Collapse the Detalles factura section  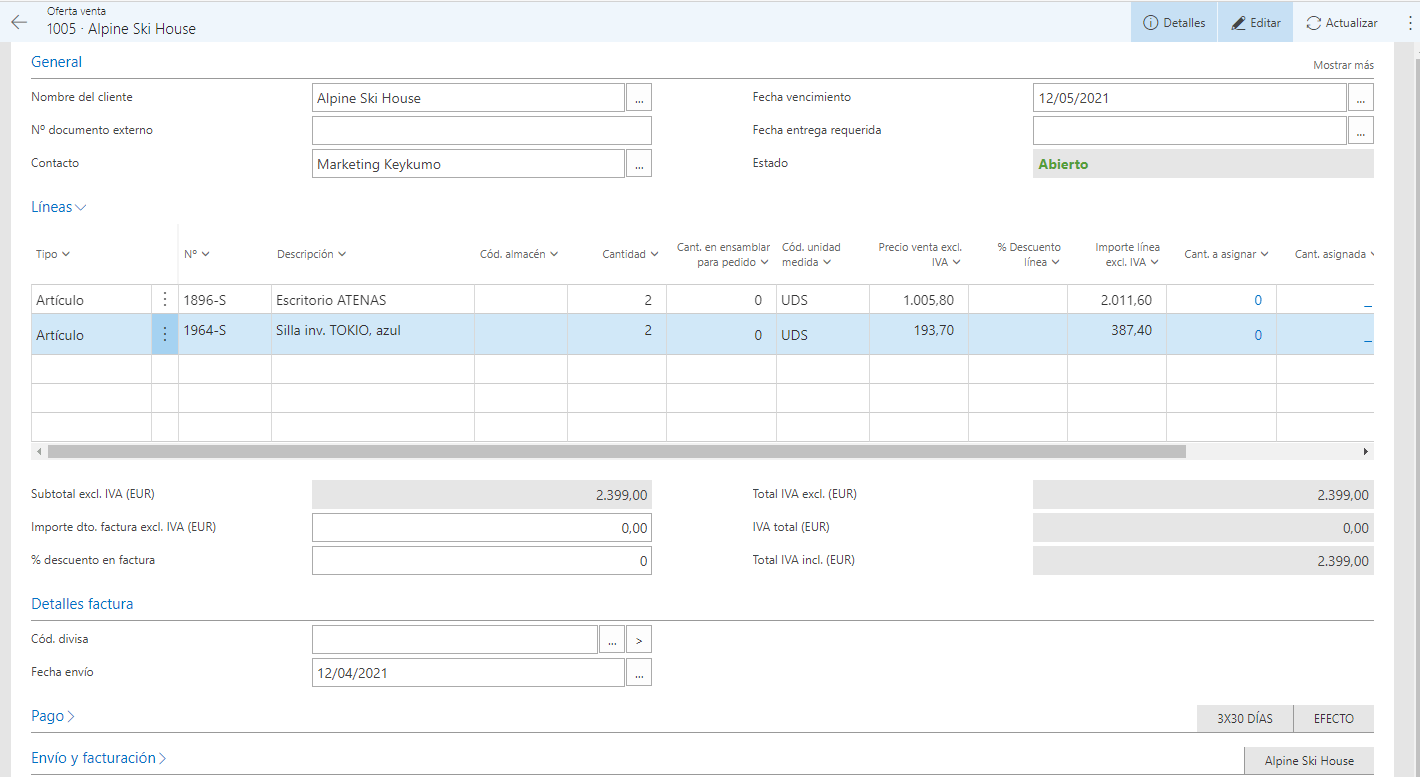82,604
